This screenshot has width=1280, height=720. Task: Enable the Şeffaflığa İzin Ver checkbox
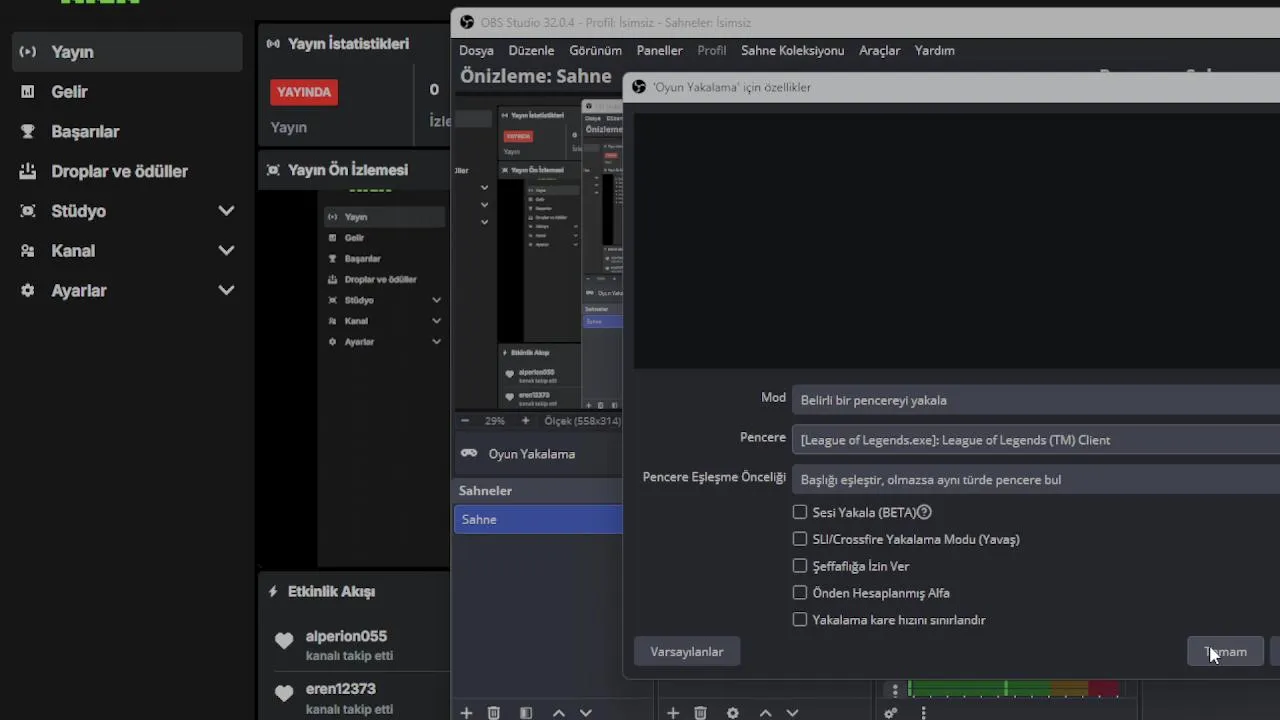800,566
